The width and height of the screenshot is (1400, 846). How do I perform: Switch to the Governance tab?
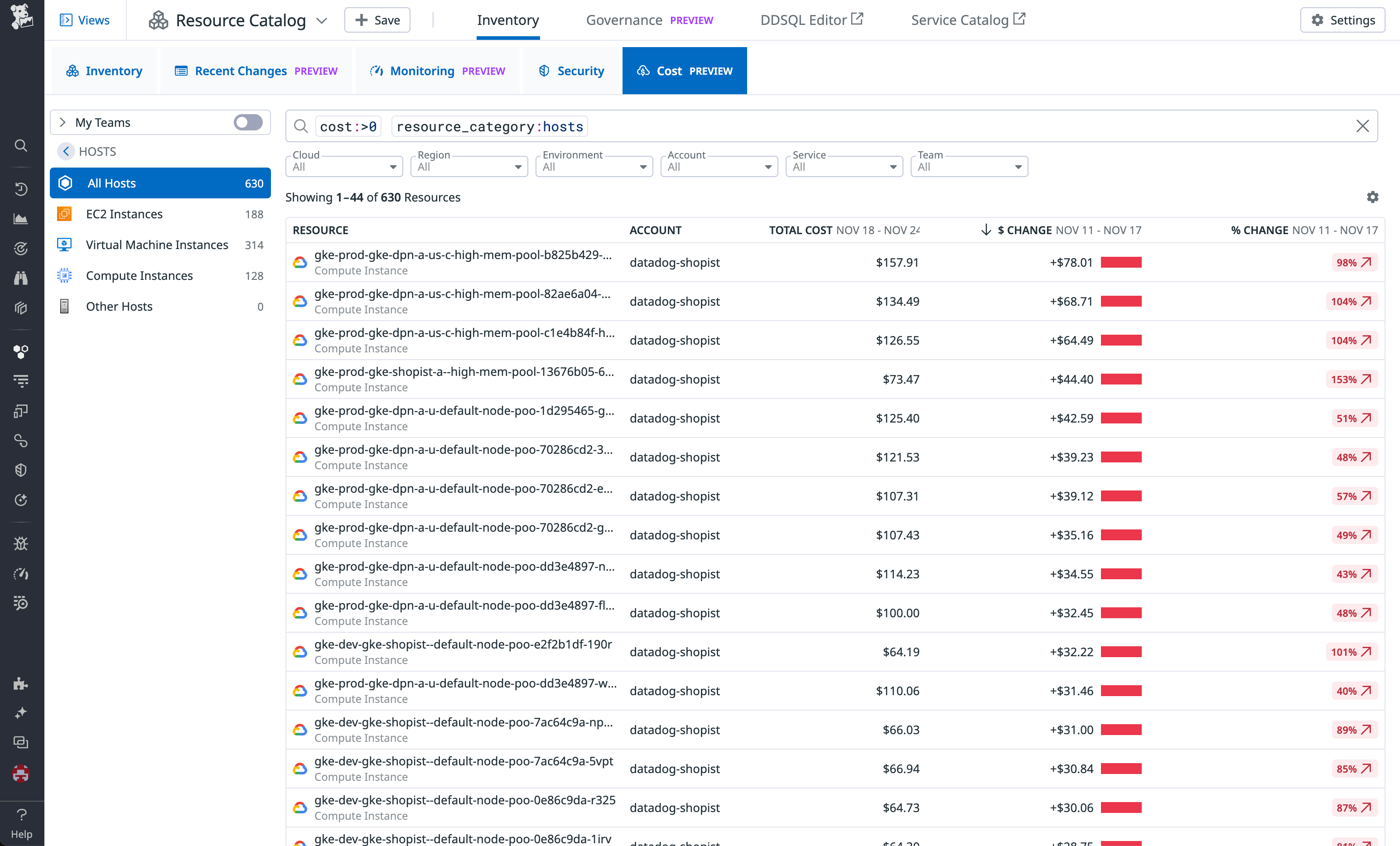624,20
